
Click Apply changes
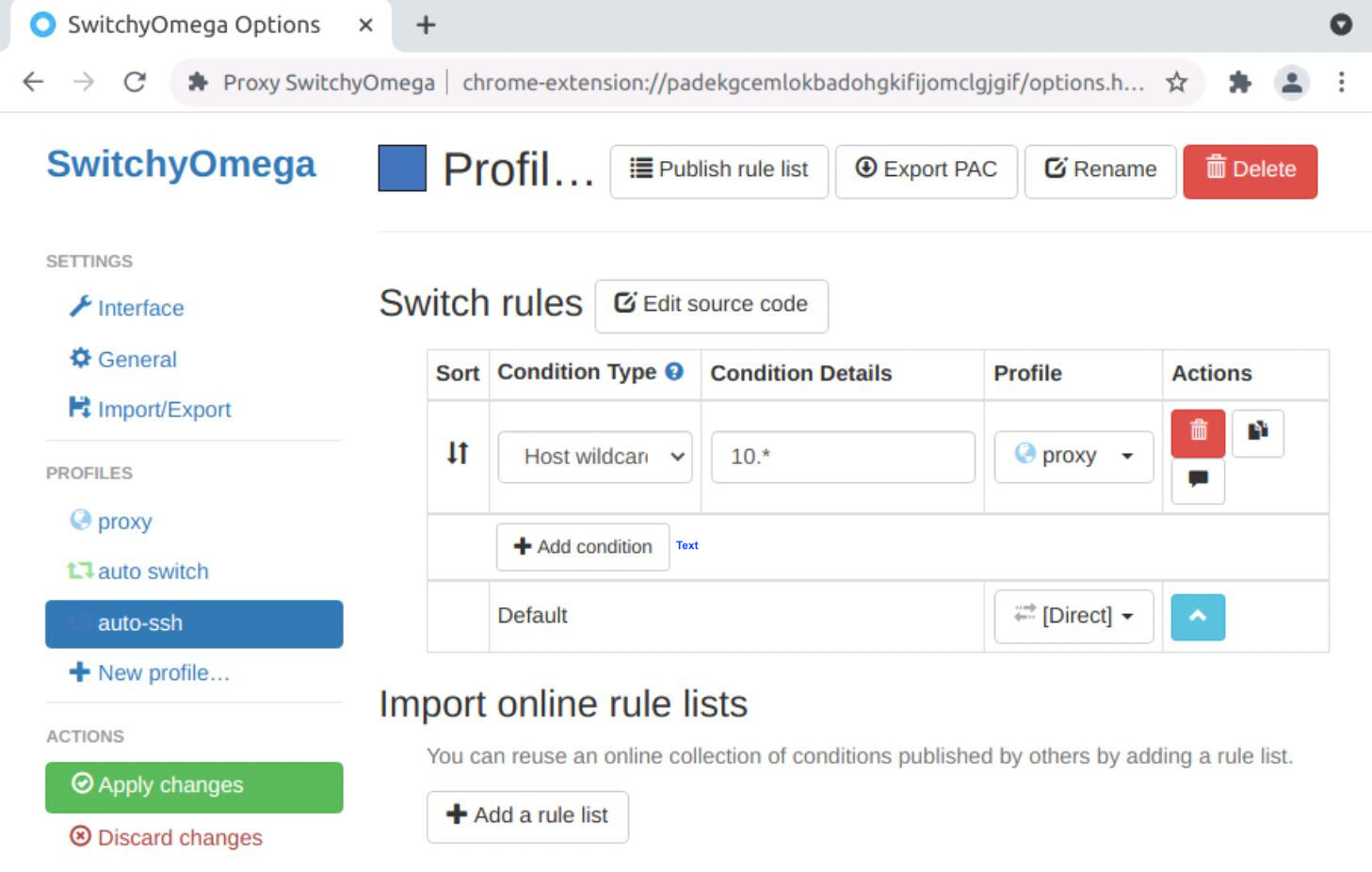194,787
